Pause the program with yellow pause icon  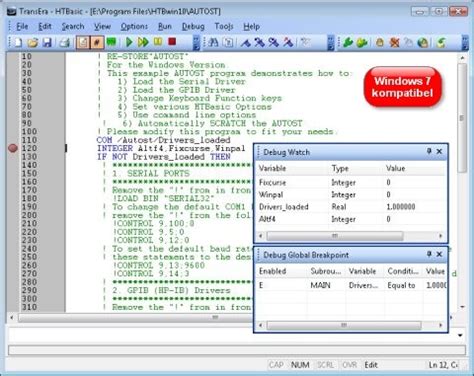point(158,42)
